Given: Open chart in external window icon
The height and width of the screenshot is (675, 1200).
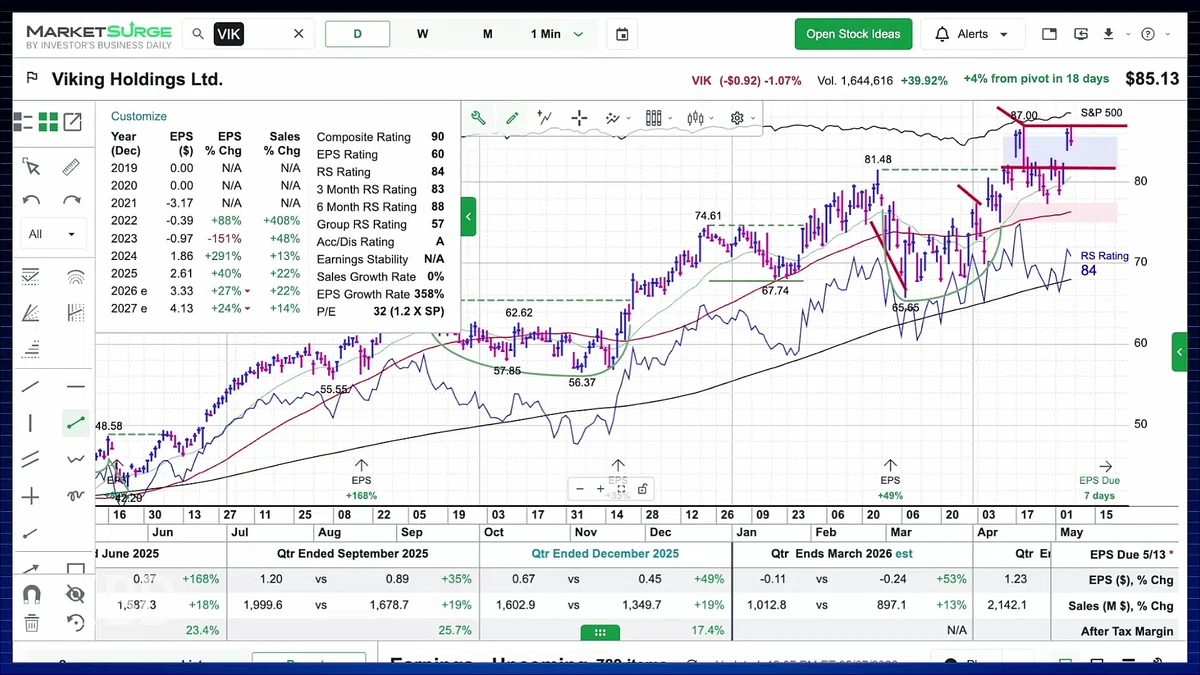Looking at the screenshot, I should pyautogui.click(x=73, y=122).
